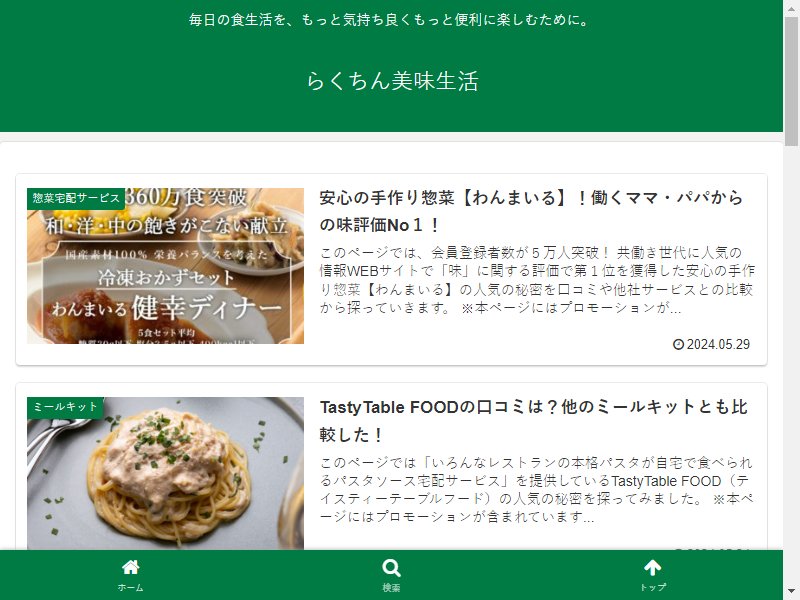Click the vertical scrollbar thumb
The height and width of the screenshot is (600, 800).
(x=791, y=82)
